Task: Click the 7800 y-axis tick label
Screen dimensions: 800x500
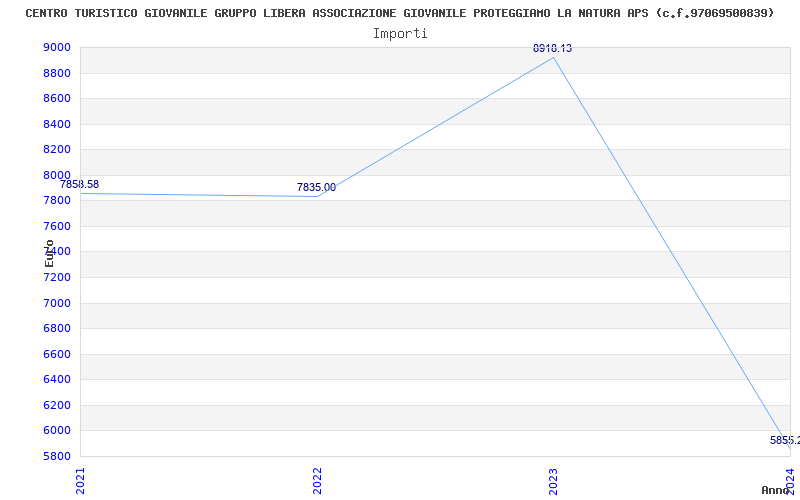Action: coord(57,201)
